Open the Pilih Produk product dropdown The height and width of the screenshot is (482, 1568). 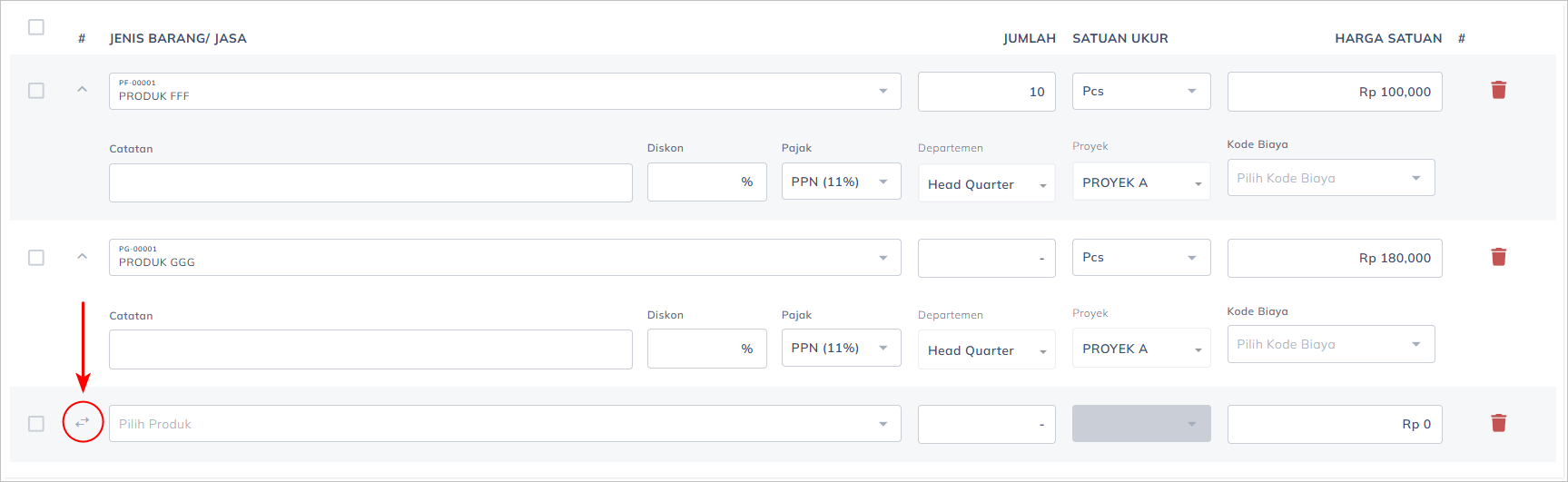[x=504, y=424]
